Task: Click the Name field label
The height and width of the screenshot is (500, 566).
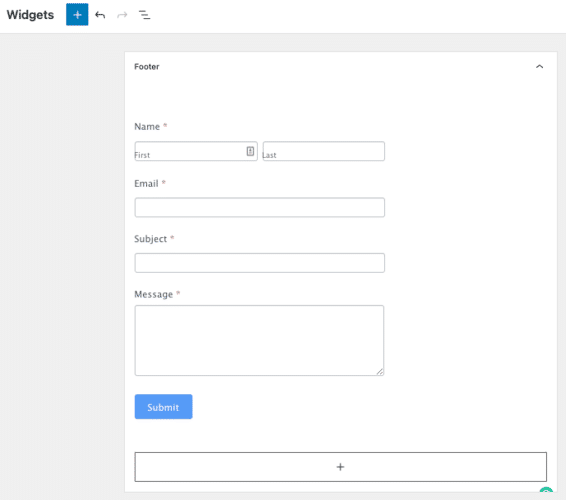Action: click(x=147, y=127)
